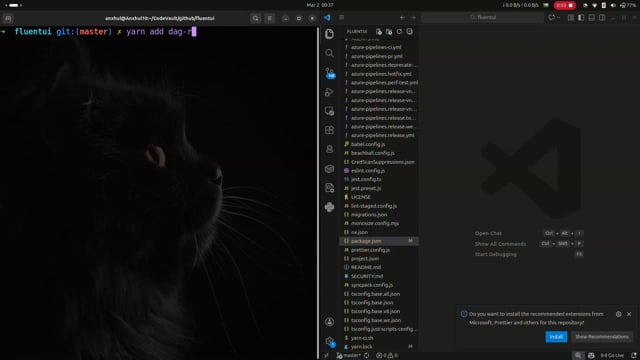Click Go Live in status bar
The width and height of the screenshot is (640, 360).
[611, 356]
